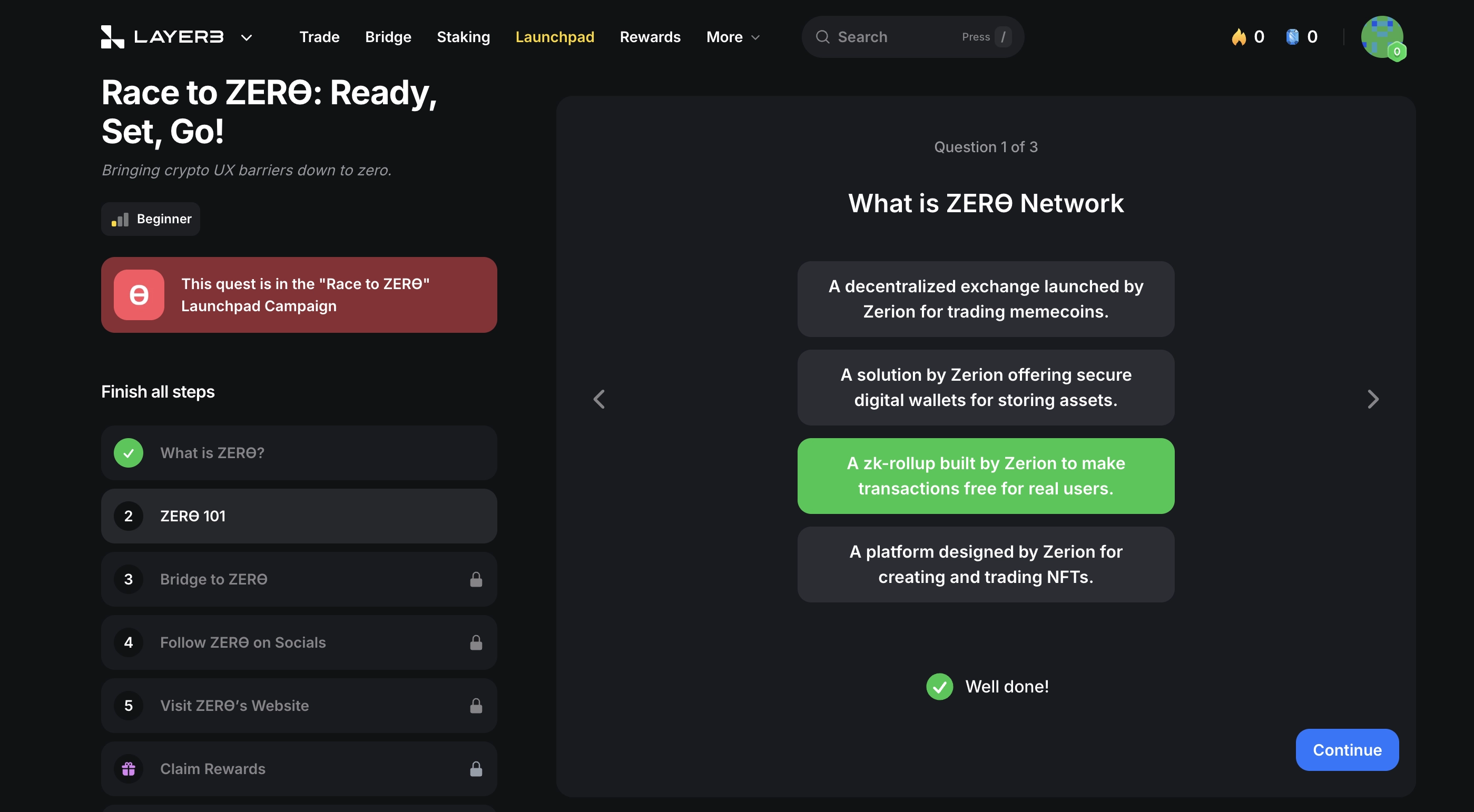Select the decentralized exchange answer option
This screenshot has width=1474, height=812.
tap(985, 299)
